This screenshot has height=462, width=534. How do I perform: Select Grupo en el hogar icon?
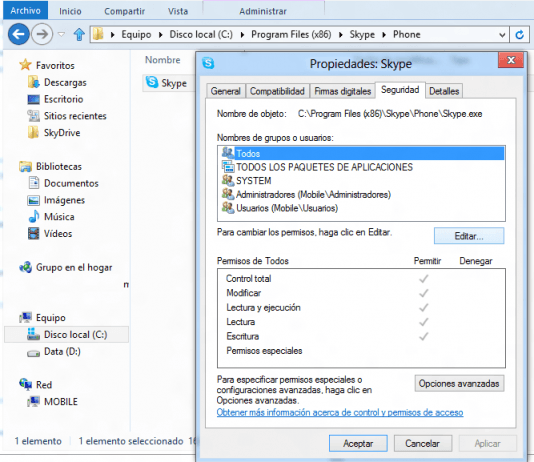click(26, 267)
